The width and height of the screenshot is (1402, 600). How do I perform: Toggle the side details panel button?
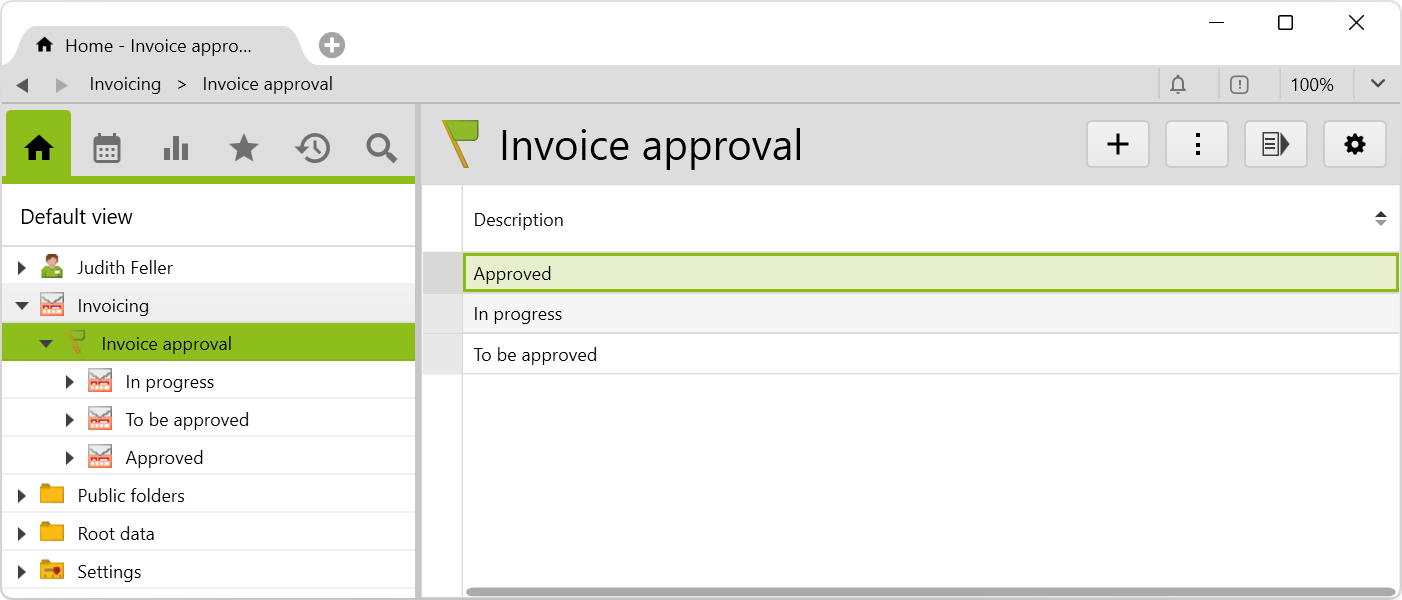[1275, 145]
